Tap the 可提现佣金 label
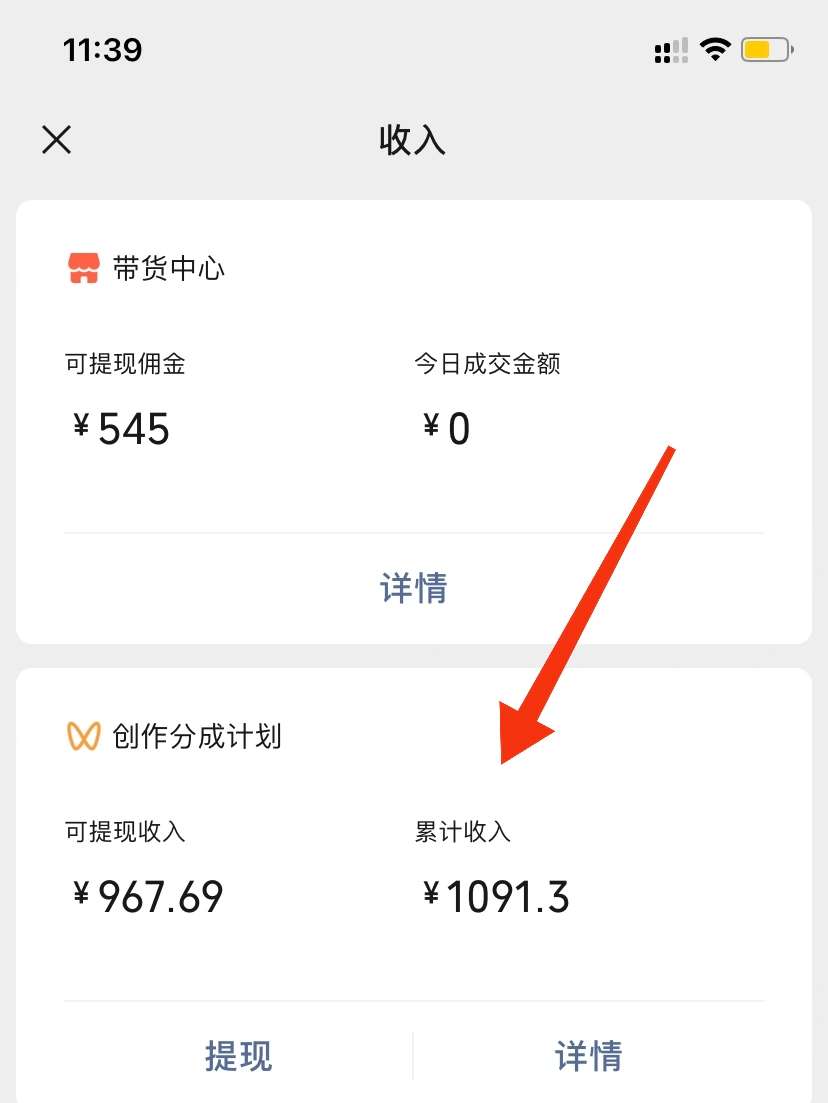828x1103 pixels. tap(125, 364)
